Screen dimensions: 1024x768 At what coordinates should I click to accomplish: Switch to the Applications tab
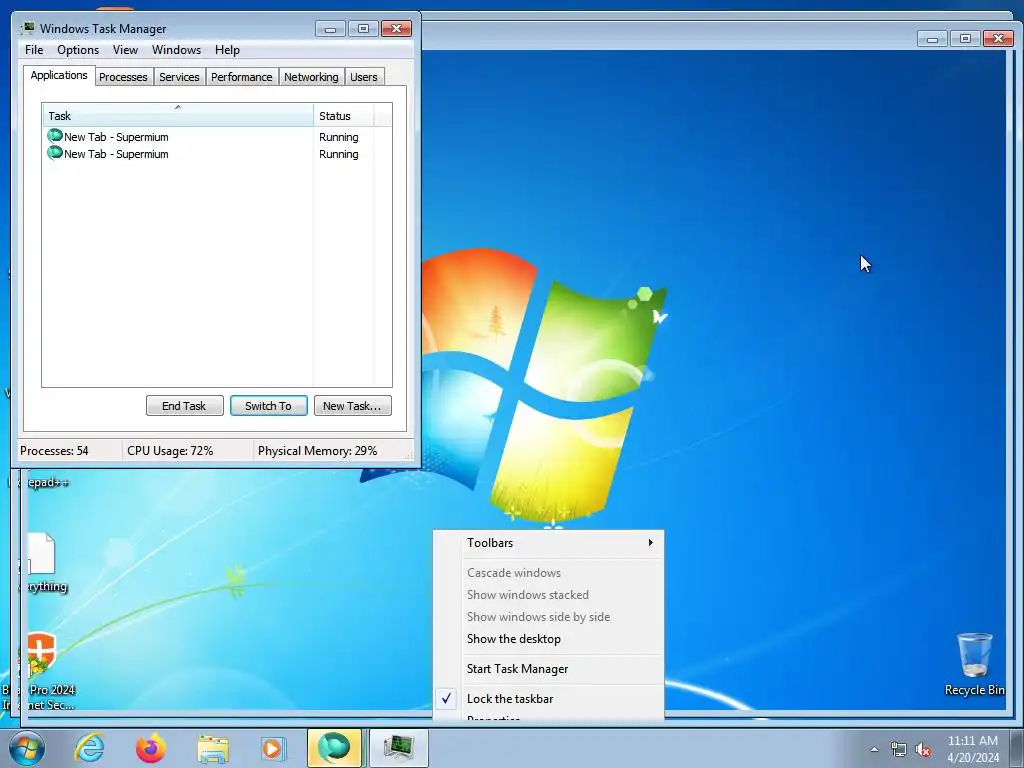tap(59, 75)
